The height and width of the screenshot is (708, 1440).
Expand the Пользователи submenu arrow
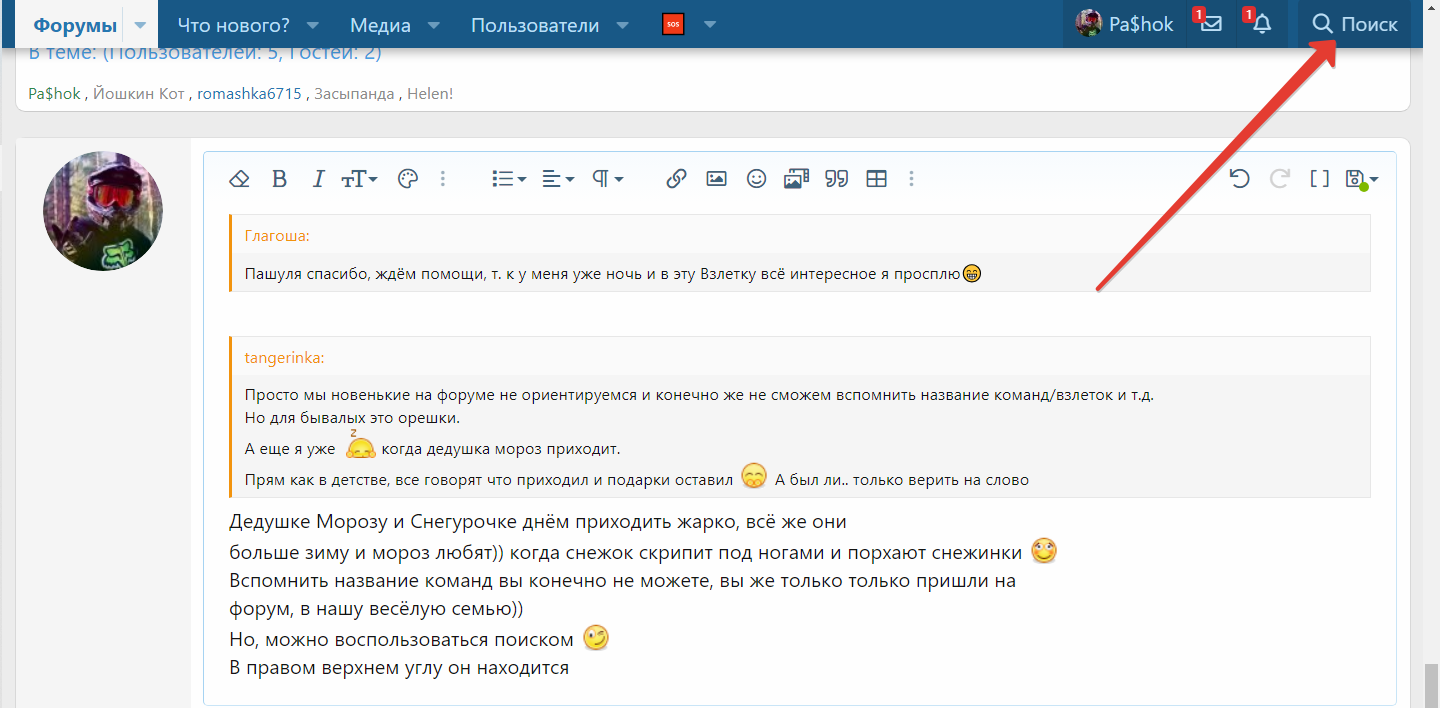tap(623, 25)
